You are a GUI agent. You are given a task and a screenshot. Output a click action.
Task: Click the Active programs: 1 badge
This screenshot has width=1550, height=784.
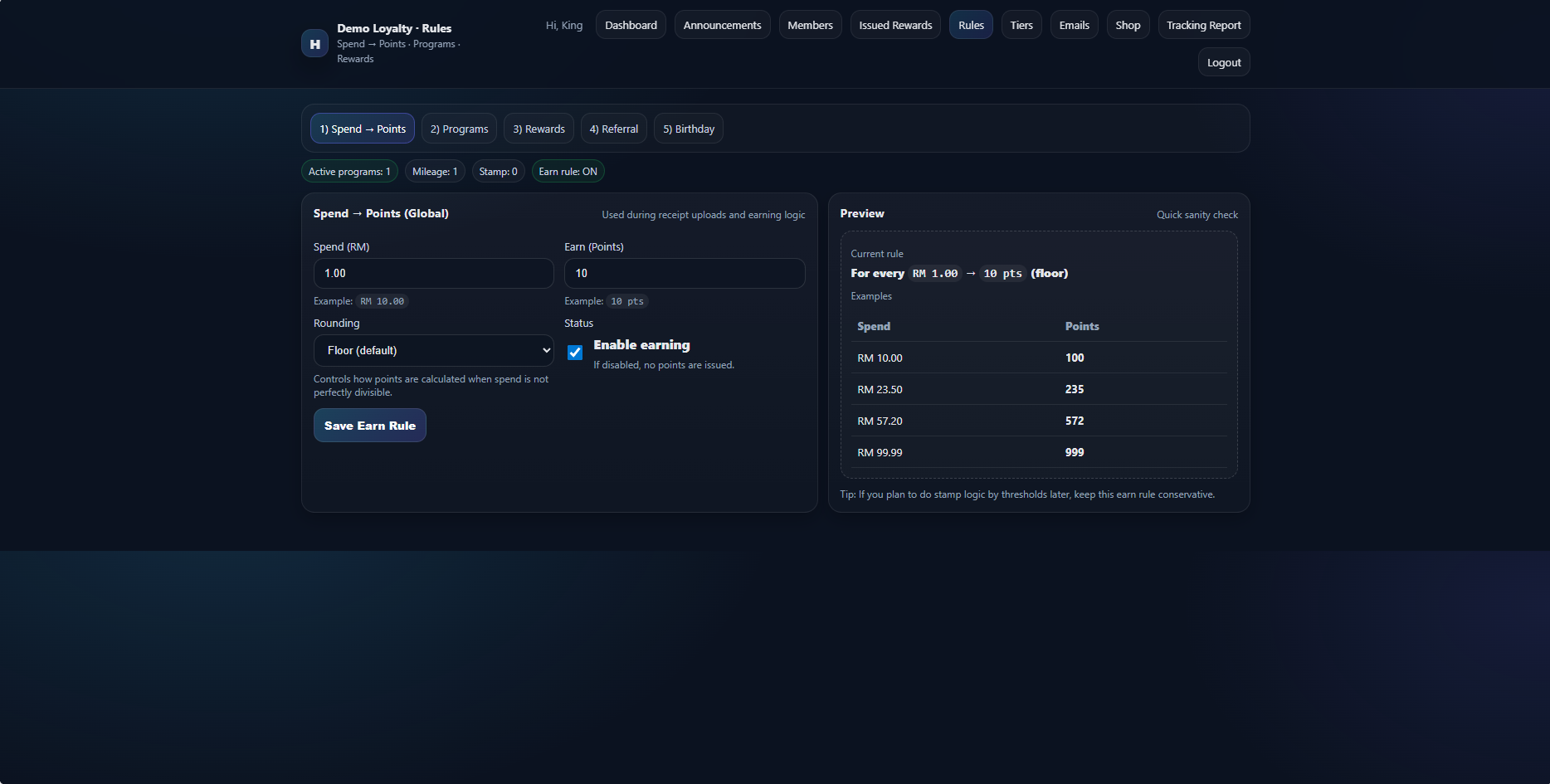349,172
